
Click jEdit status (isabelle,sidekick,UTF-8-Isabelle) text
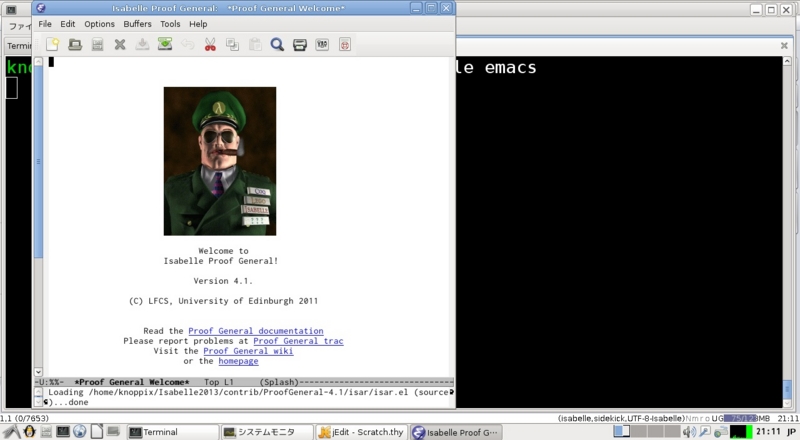tap(621, 419)
